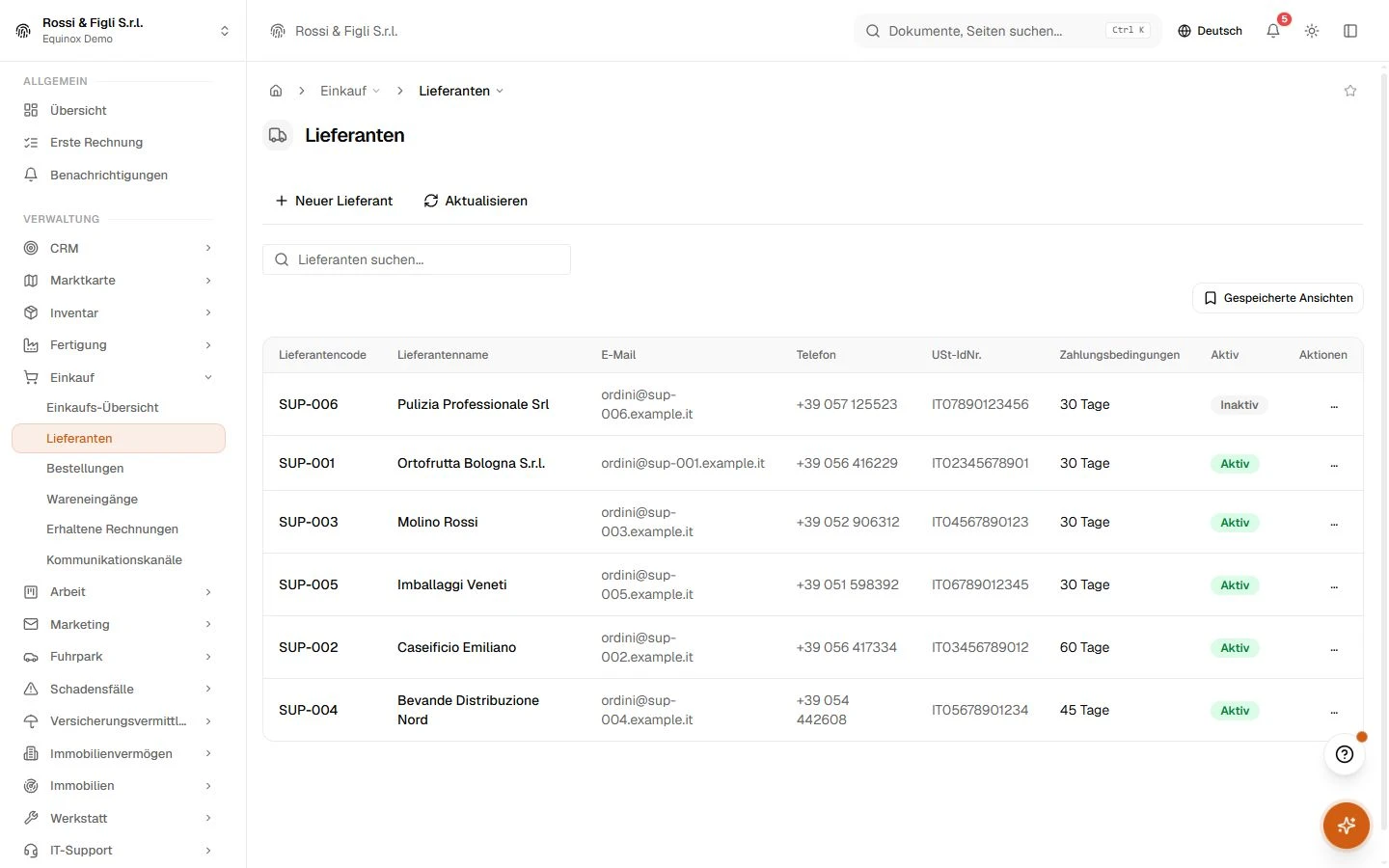
Task: Toggle the sidebar panel layout icon
Action: (1350, 31)
